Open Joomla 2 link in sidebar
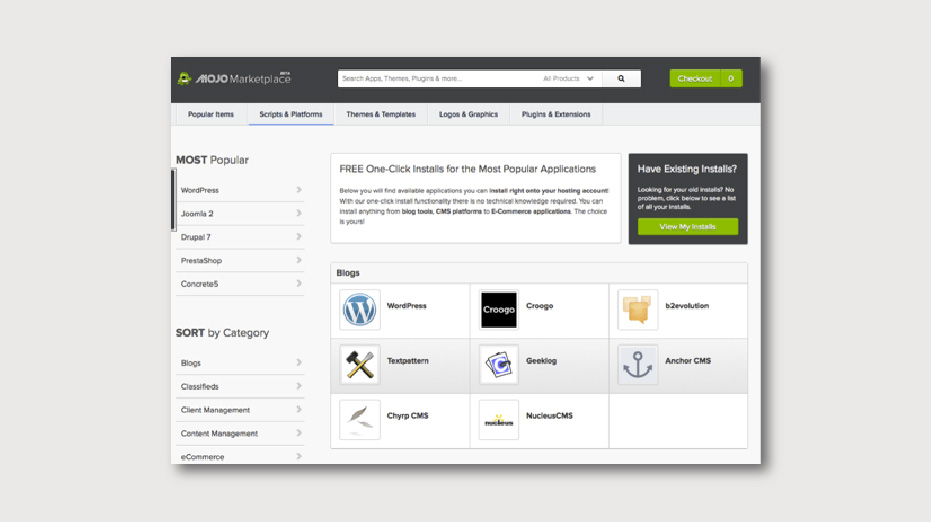931x522 pixels. pyautogui.click(x=197, y=214)
